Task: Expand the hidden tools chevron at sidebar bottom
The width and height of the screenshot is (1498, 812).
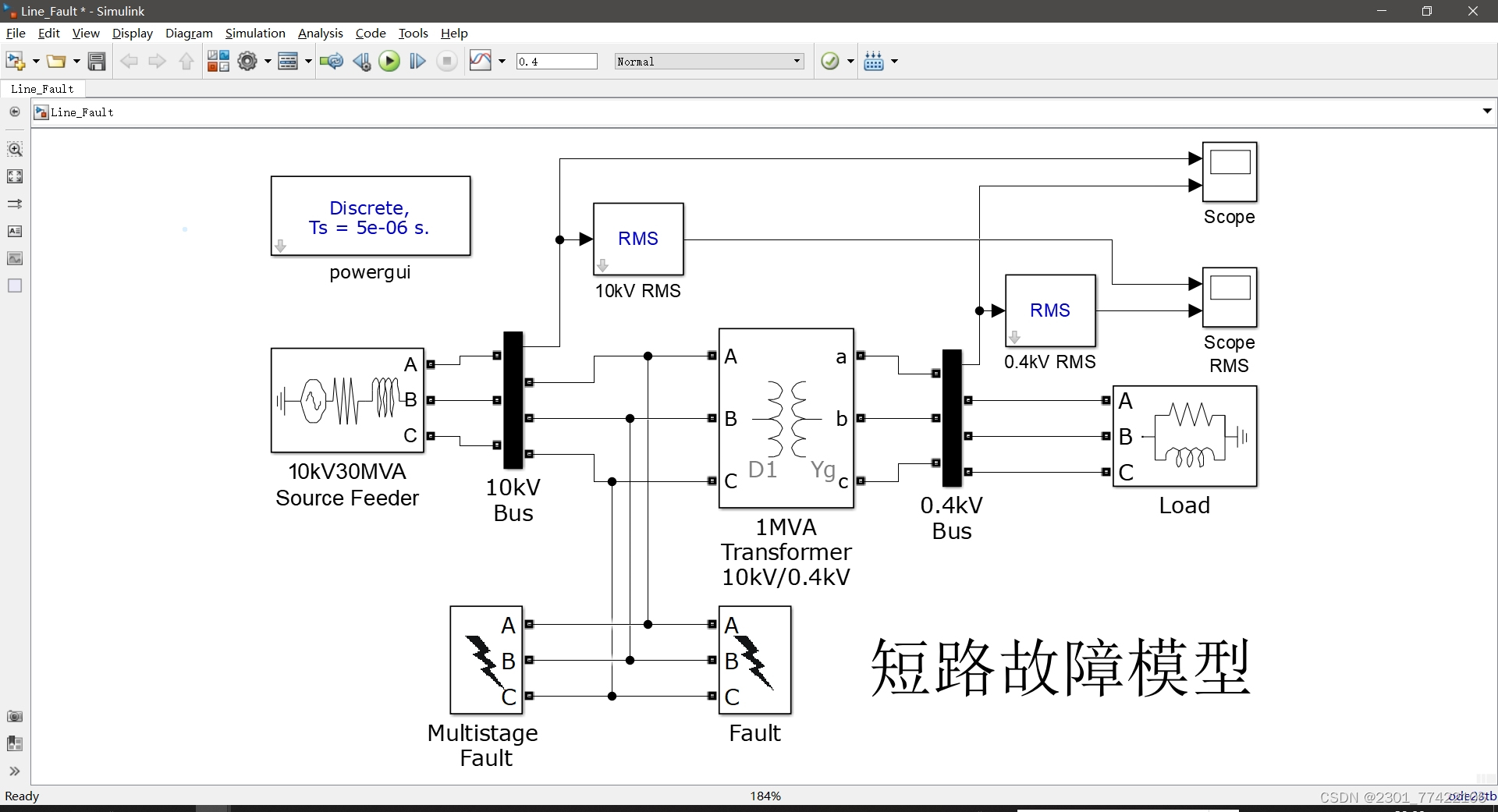Action: point(15,771)
